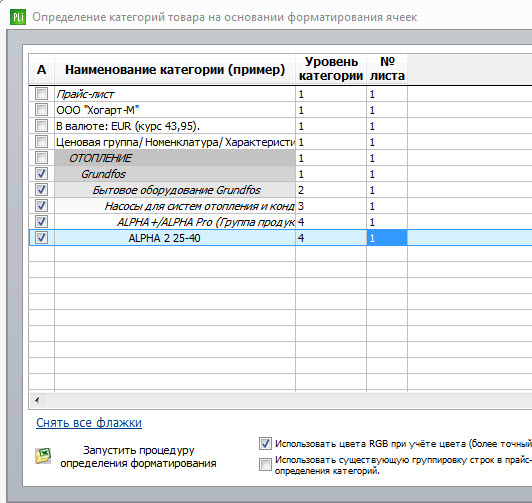The image size is (532, 503).
Task: Click level value in ОТОПЛЕНИЕ row
Action: click(x=331, y=158)
